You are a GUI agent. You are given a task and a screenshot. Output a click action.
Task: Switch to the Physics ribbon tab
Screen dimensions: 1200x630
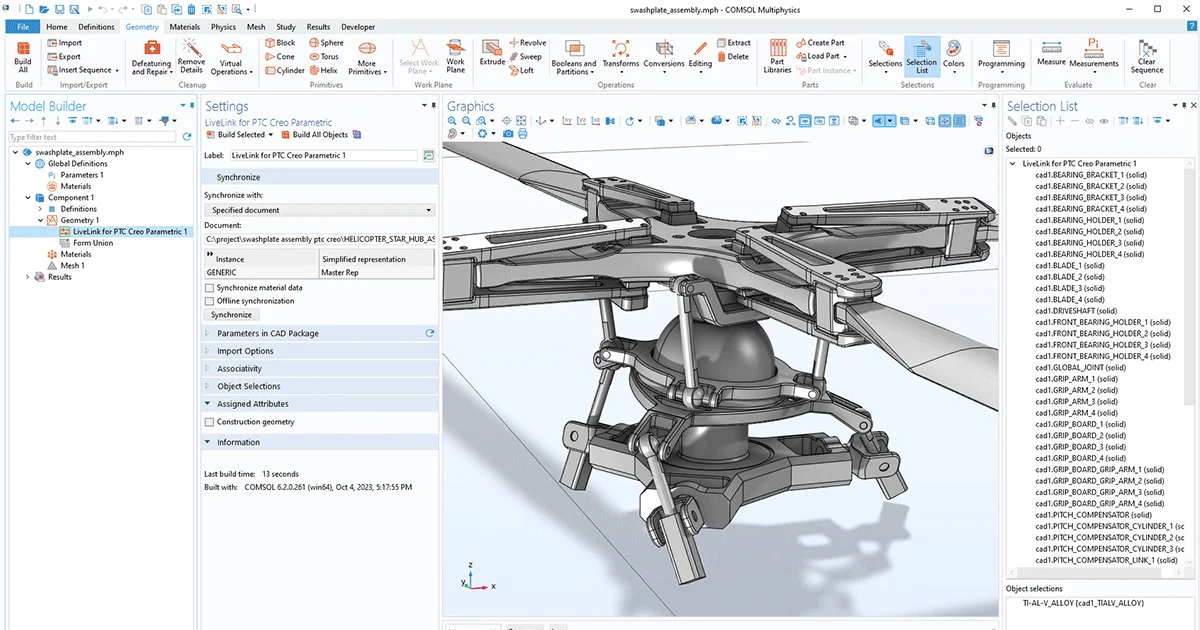[222, 26]
